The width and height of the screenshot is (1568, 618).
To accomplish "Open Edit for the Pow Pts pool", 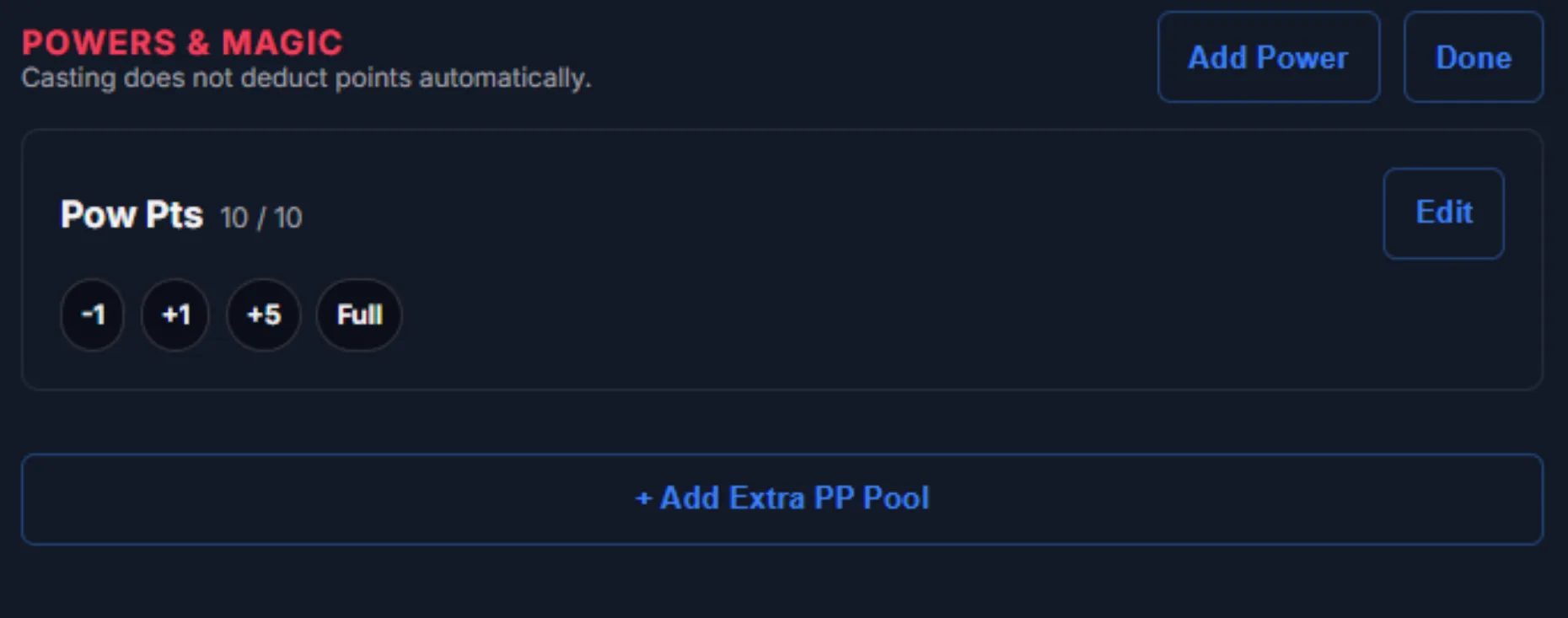I will tap(1444, 213).
